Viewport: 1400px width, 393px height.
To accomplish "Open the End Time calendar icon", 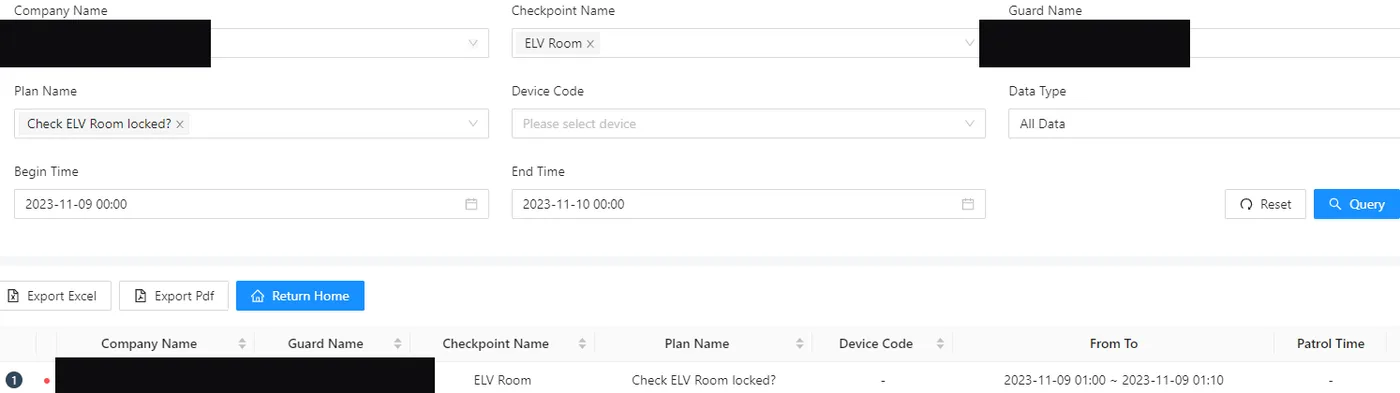I will [968, 204].
